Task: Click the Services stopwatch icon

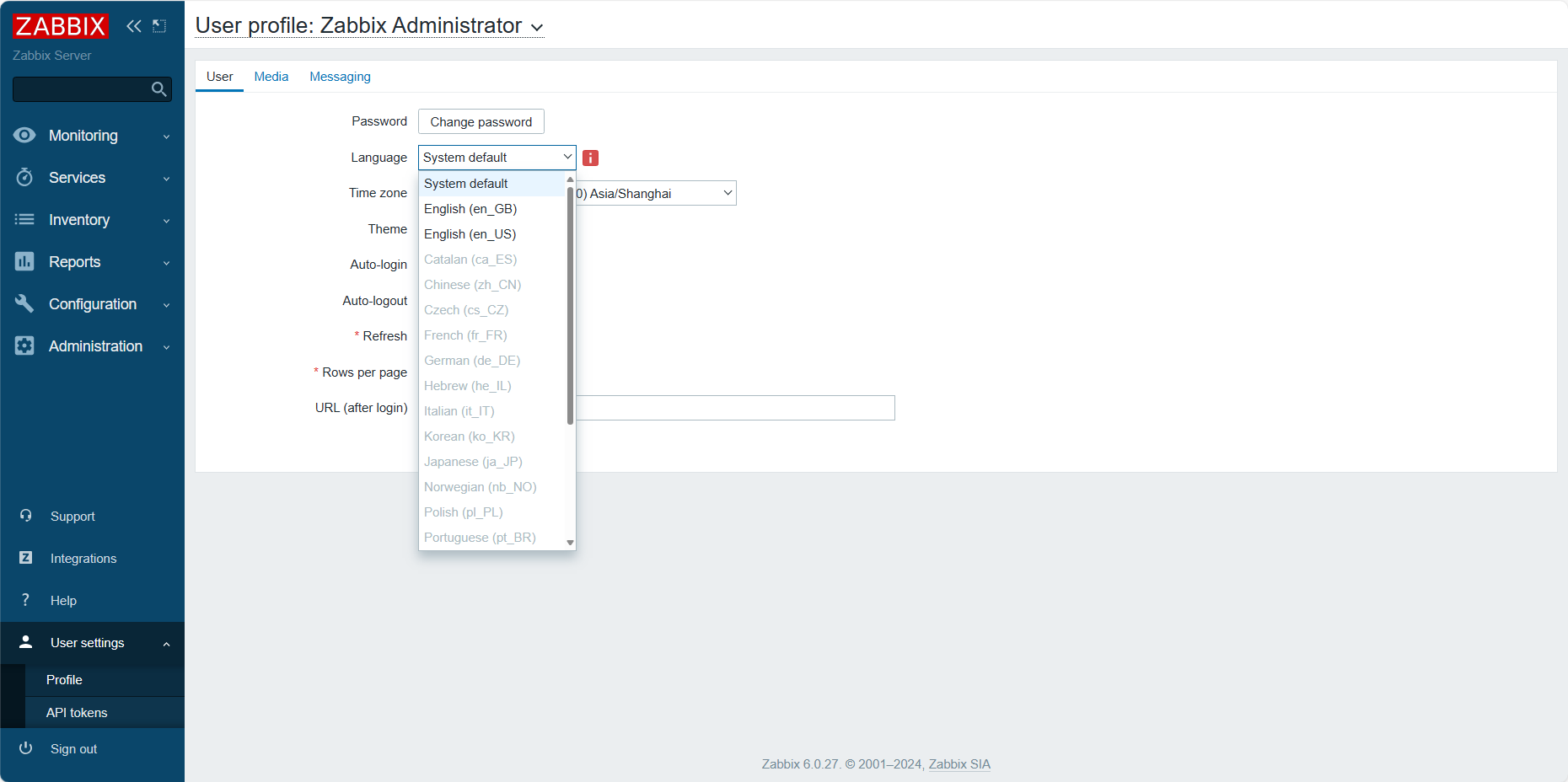Action: [x=24, y=178]
